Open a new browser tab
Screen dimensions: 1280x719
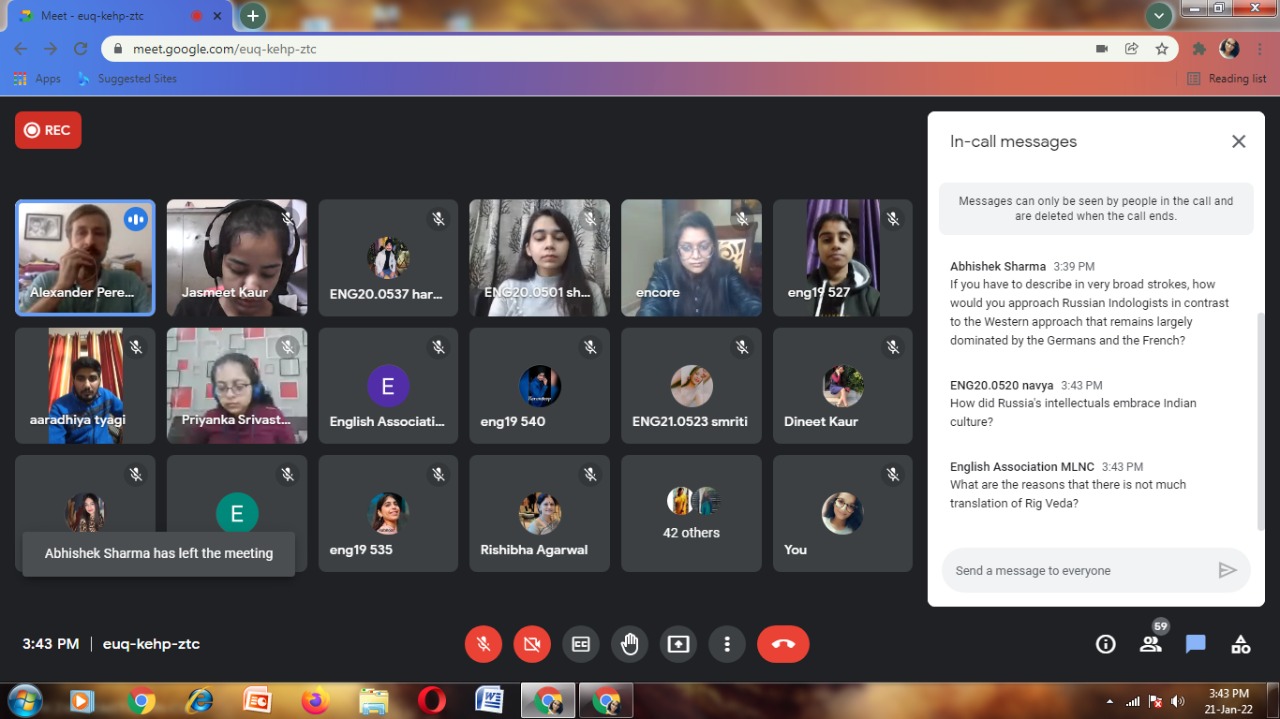253,16
